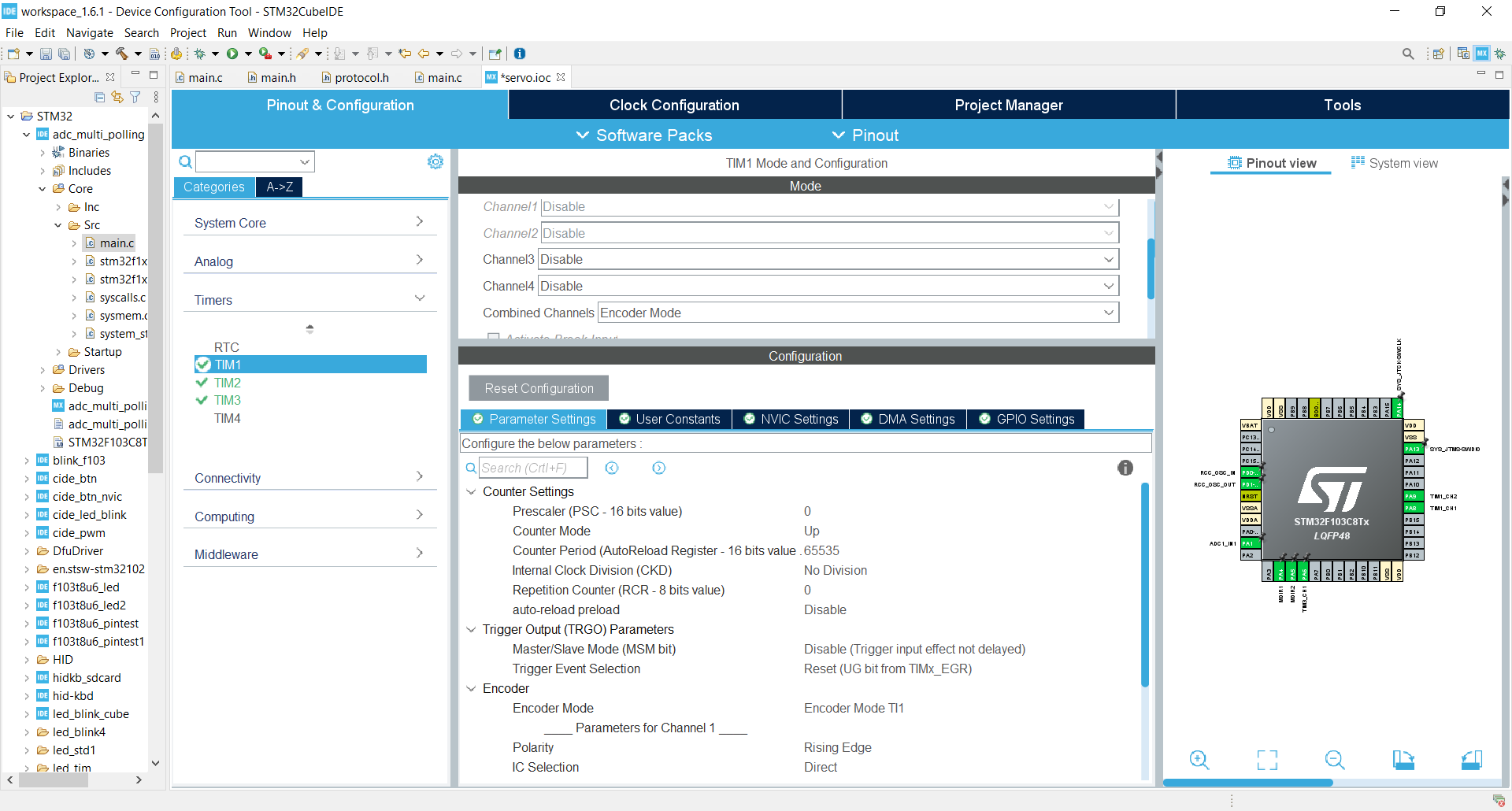Toggle the TIM3 timer checkmark

pyautogui.click(x=202, y=400)
